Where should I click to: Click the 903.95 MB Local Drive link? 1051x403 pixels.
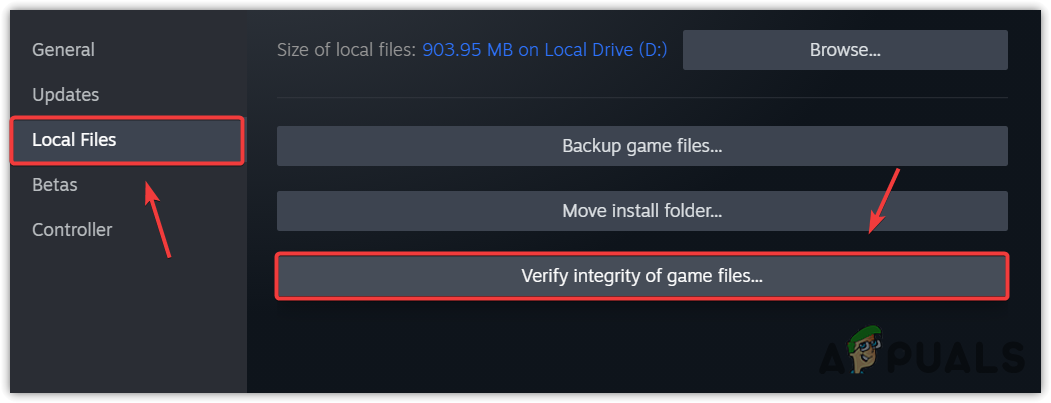pyautogui.click(x=545, y=49)
